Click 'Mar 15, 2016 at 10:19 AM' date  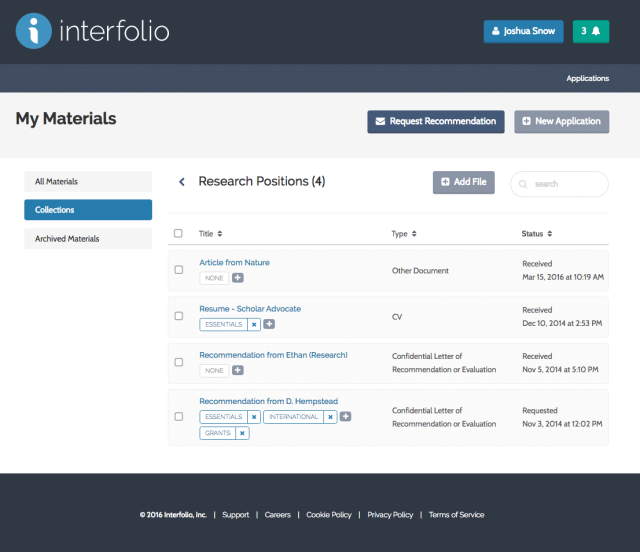point(563,277)
